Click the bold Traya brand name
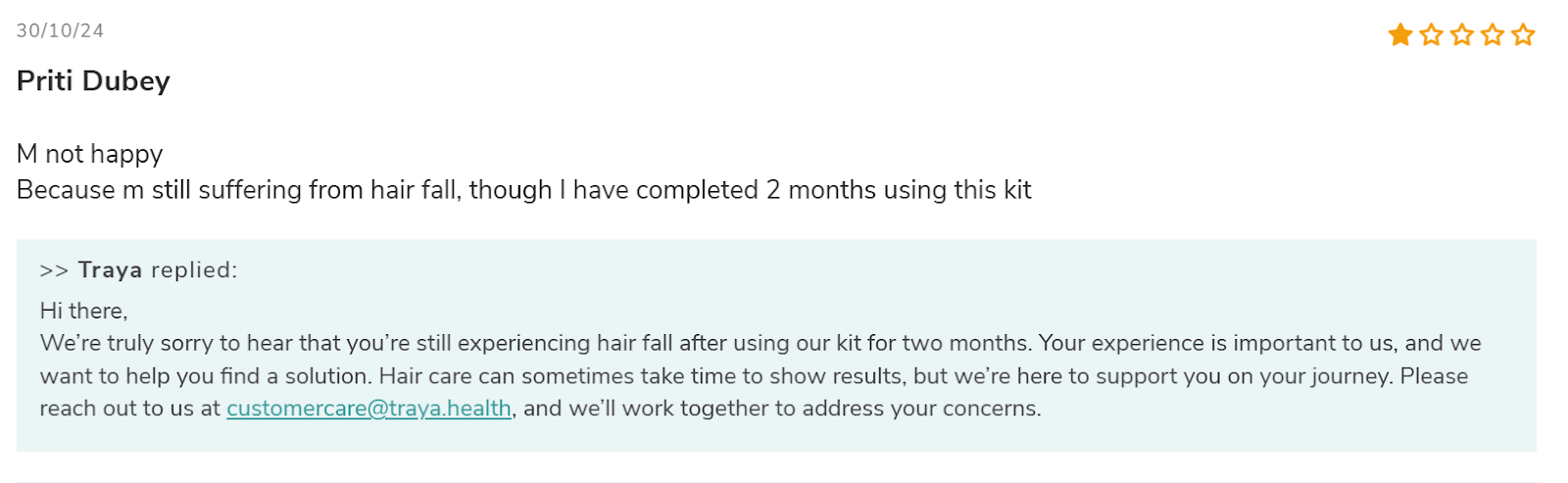Image resolution: width=1568 pixels, height=483 pixels. click(x=110, y=269)
